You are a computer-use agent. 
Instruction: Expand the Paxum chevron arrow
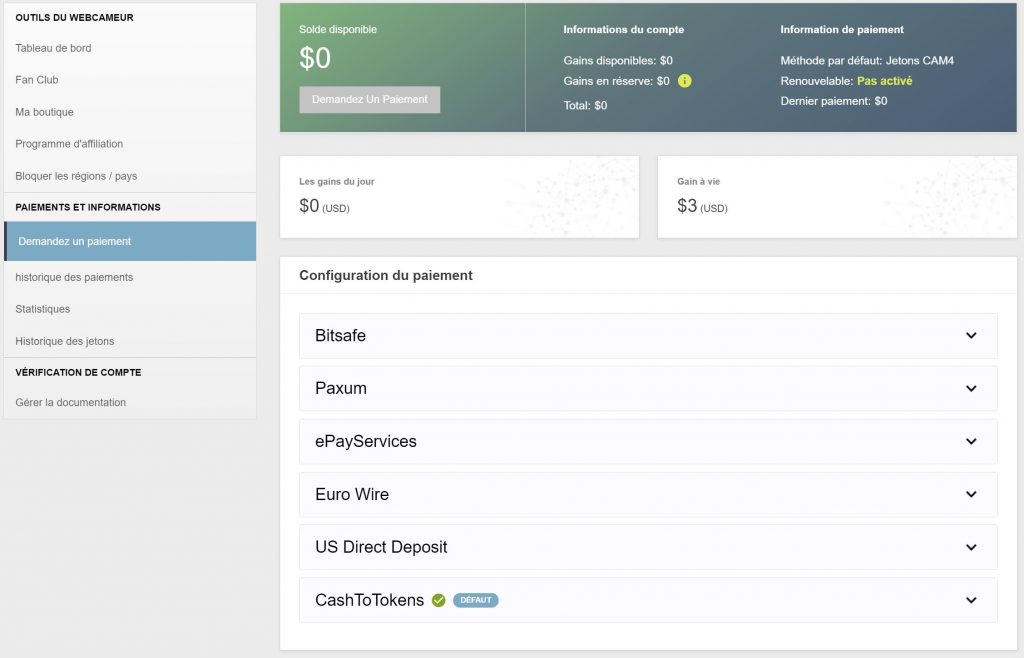[970, 389]
